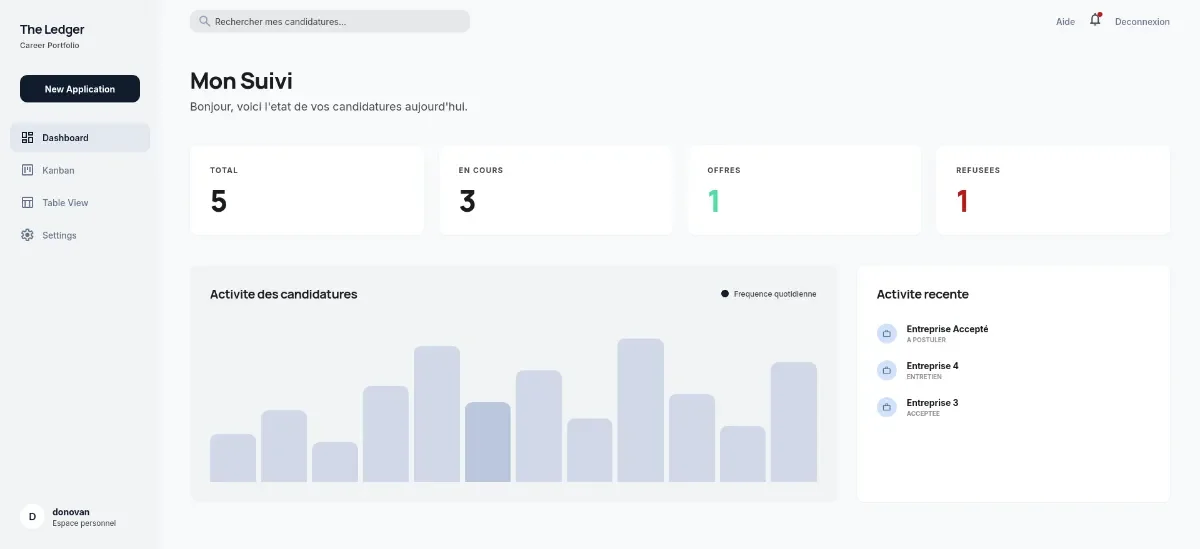The height and width of the screenshot is (549, 1200).
Task: Click the Career Portfolio subtitle
Action: click(x=49, y=45)
